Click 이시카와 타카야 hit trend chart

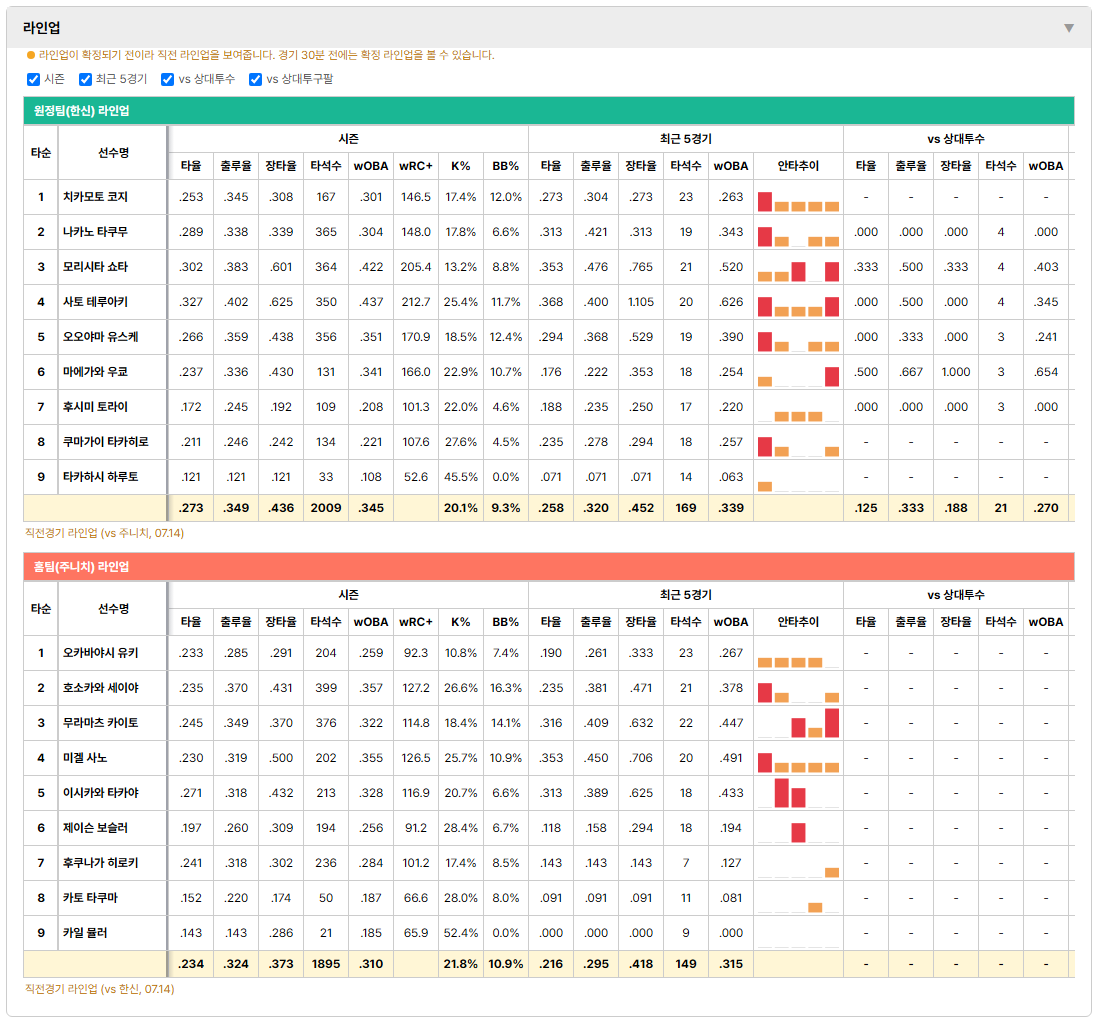(x=798, y=793)
